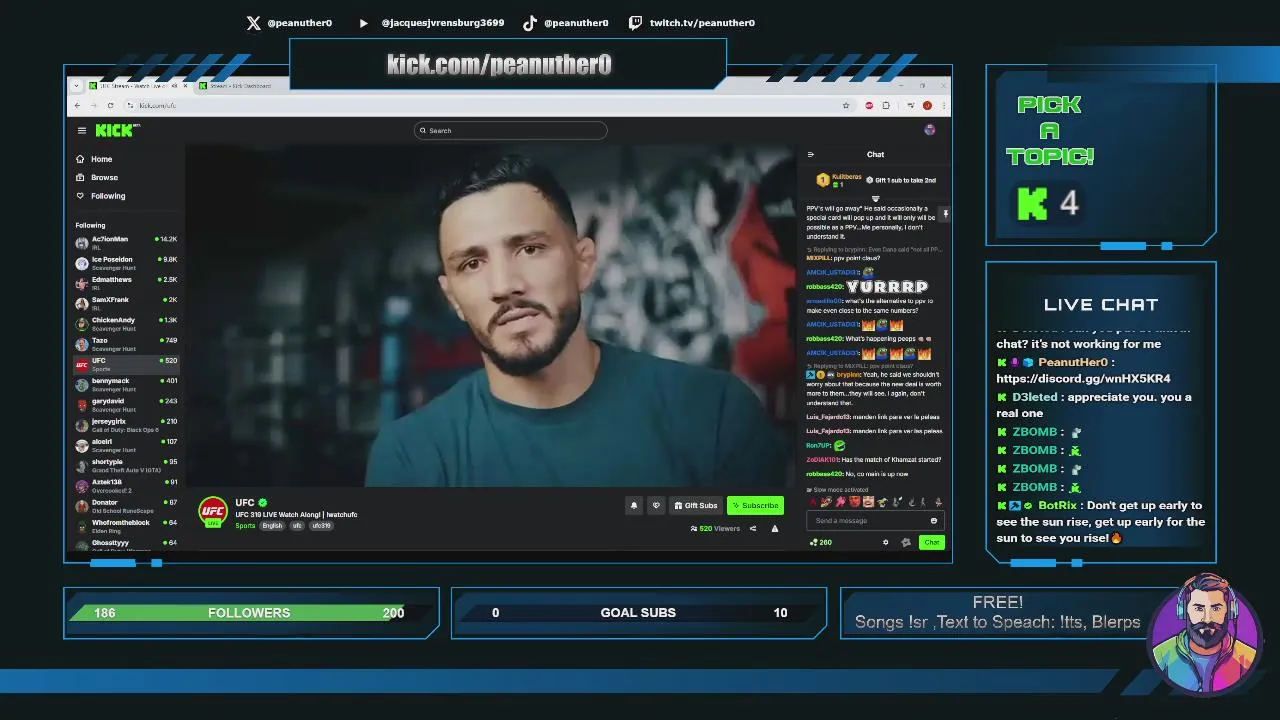Bookmark this page with star icon
The width and height of the screenshot is (1280, 720).
[x=846, y=105]
